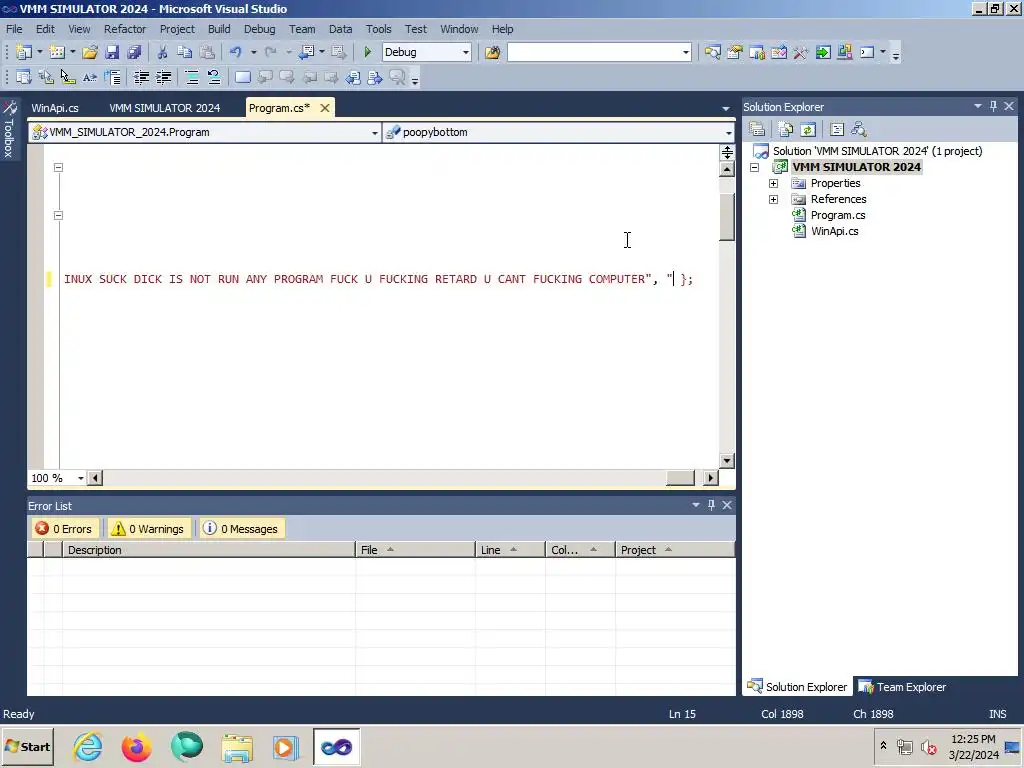Select WinApi.cs in Solution Explorer

point(834,231)
